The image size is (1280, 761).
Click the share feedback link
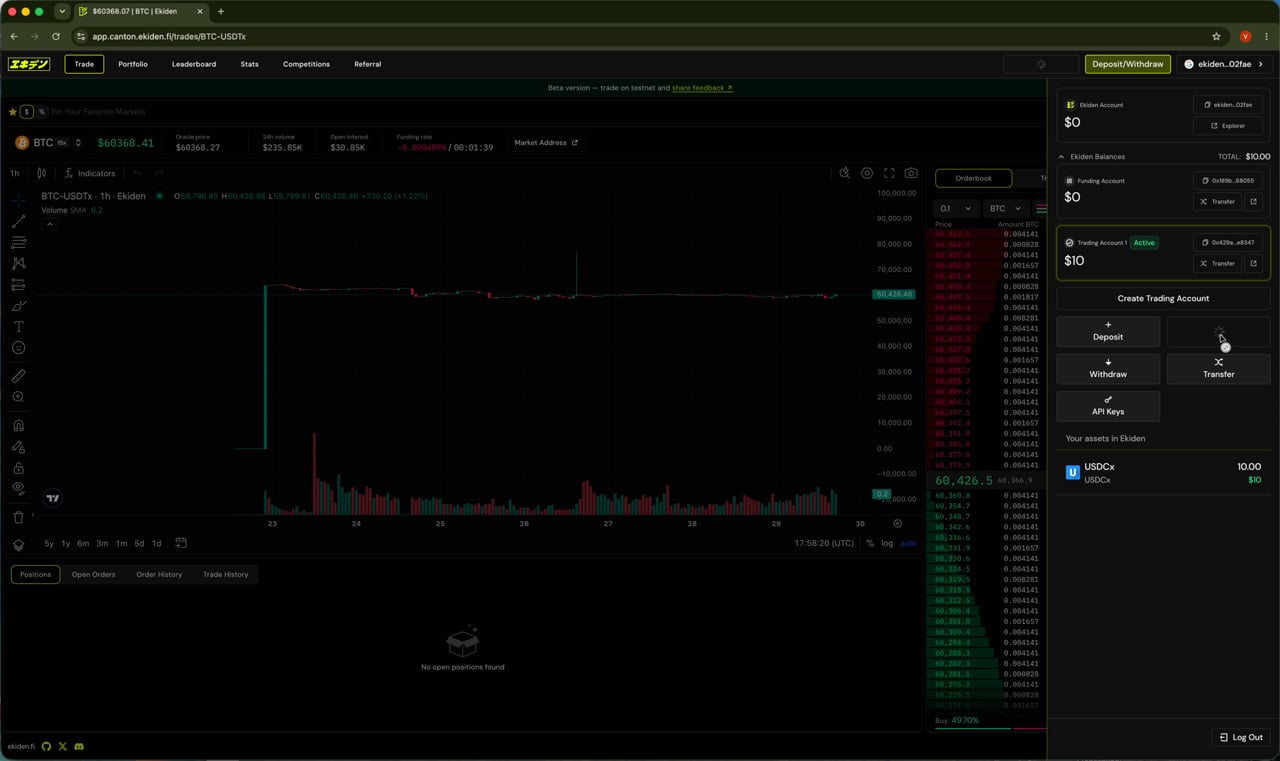click(x=702, y=88)
